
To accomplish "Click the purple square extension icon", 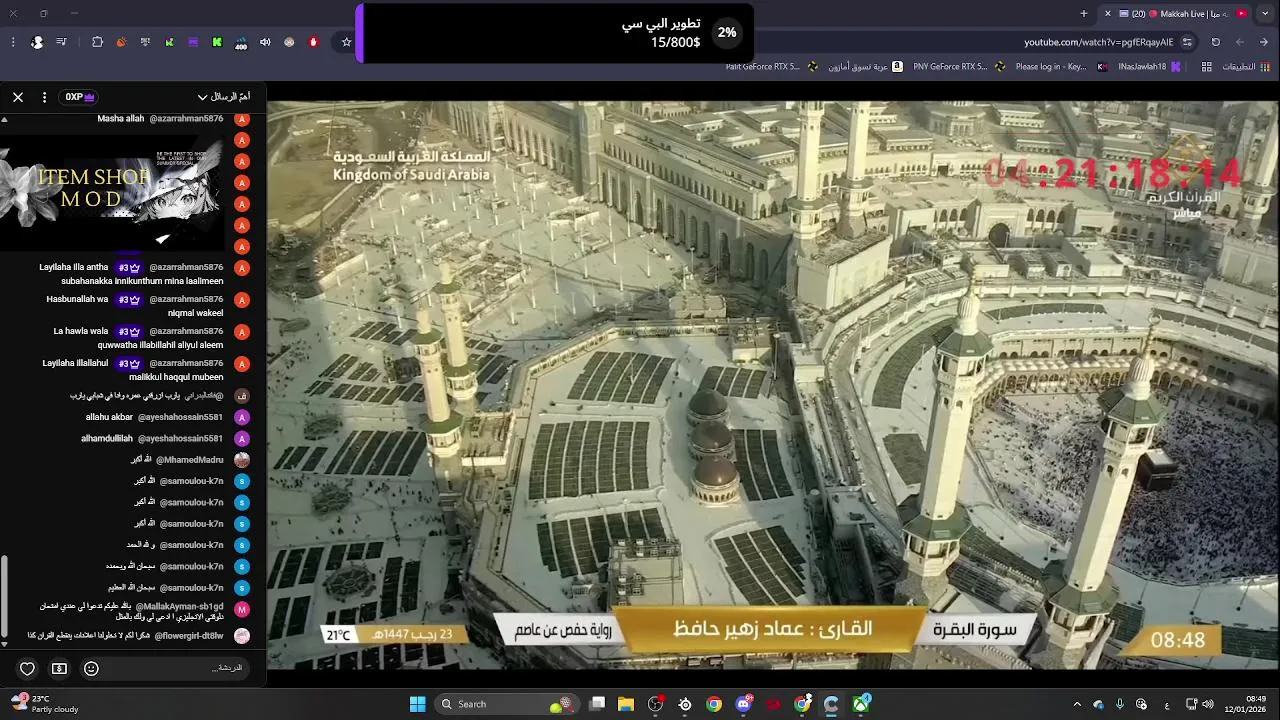I will pos(193,42).
